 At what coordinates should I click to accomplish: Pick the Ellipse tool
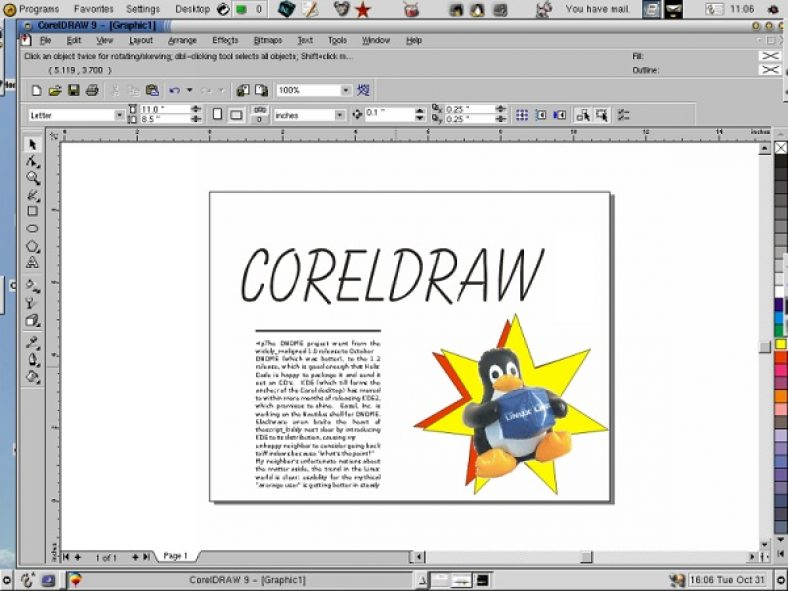point(32,229)
